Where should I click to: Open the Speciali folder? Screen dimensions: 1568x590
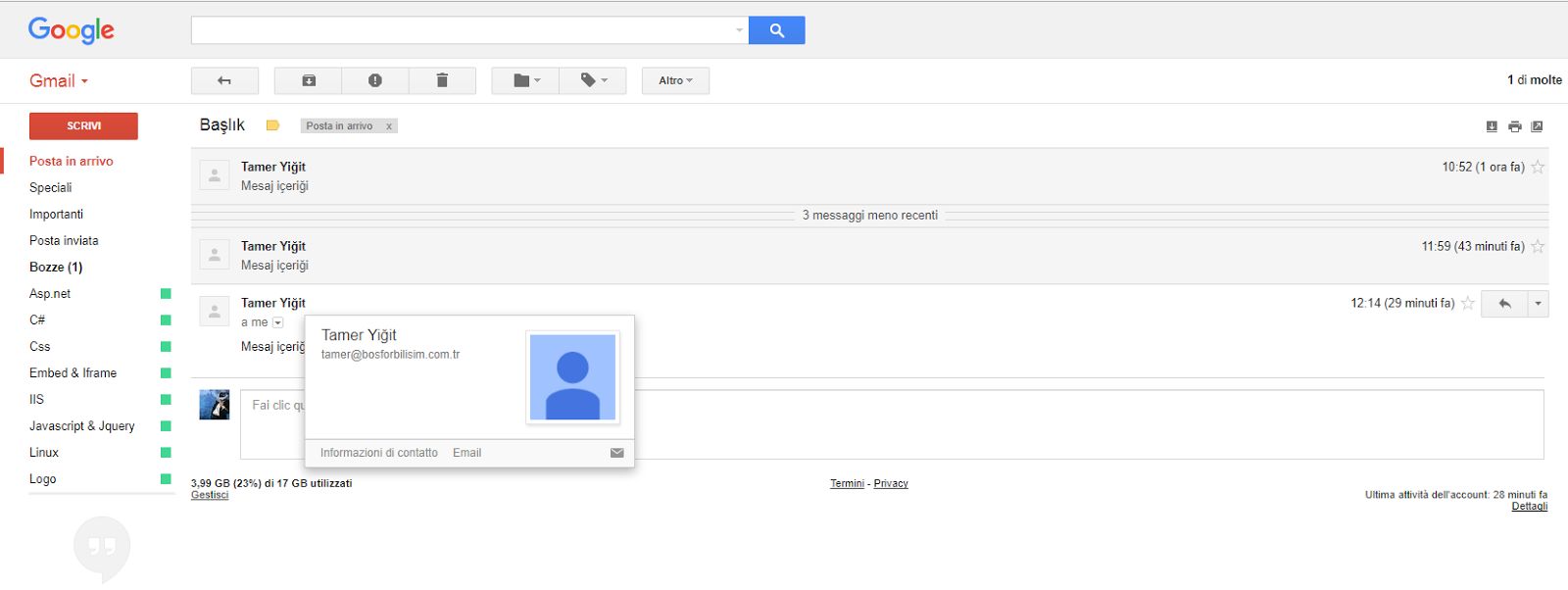(51, 187)
